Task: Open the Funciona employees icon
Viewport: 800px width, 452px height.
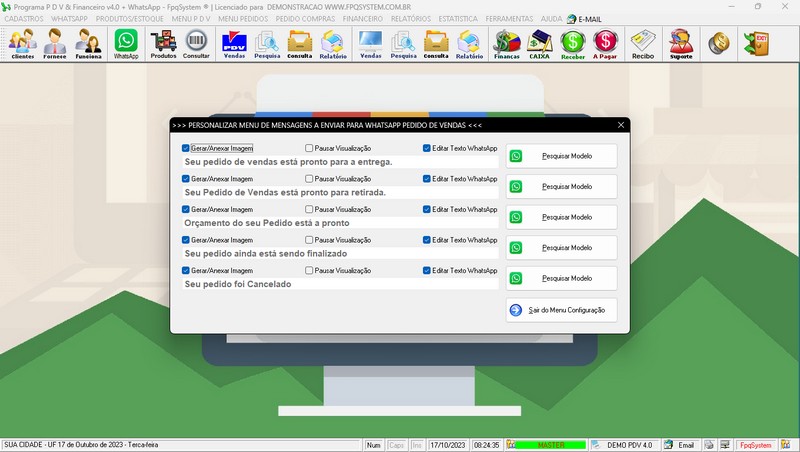Action: (88, 44)
